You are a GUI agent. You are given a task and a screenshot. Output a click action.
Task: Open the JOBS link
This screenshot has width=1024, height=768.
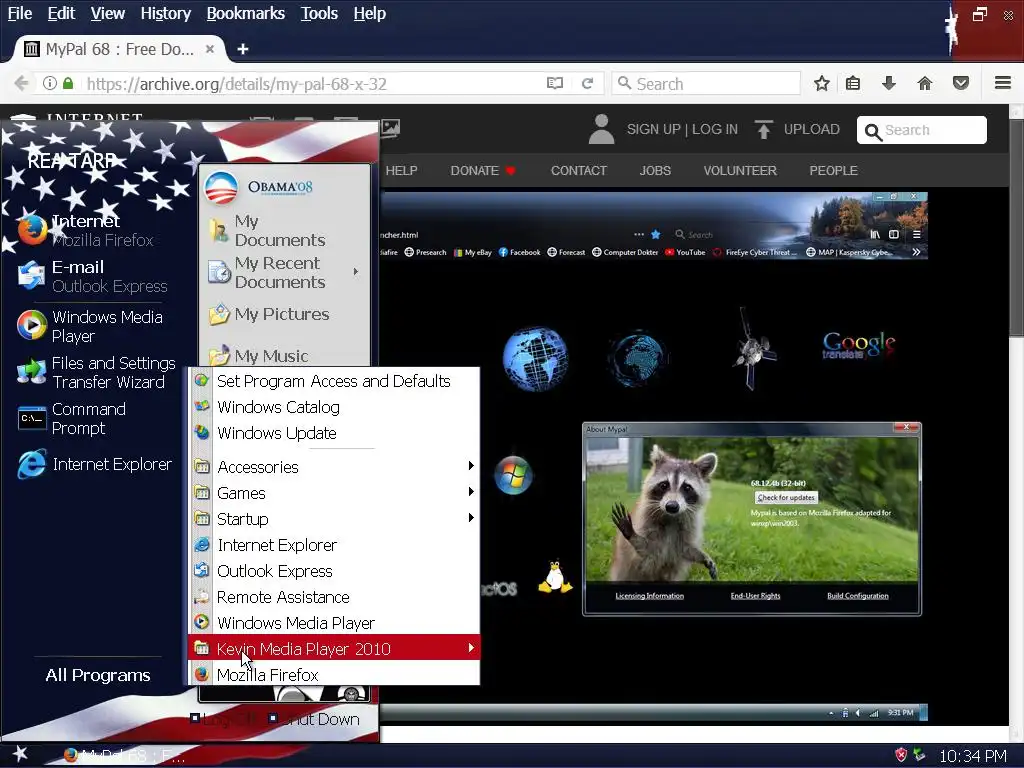[x=655, y=170]
